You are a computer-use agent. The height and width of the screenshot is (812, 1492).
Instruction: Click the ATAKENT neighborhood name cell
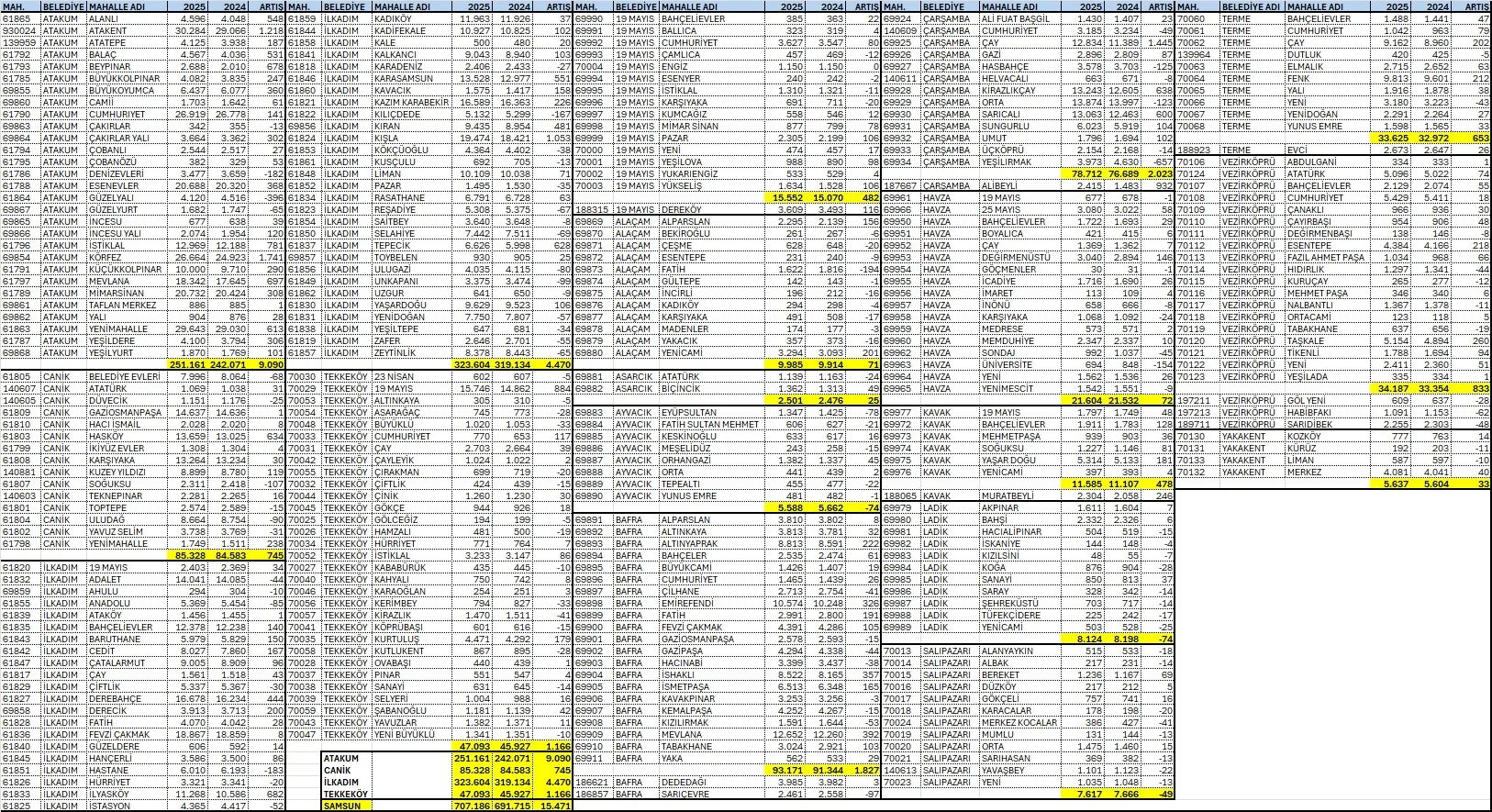point(107,30)
